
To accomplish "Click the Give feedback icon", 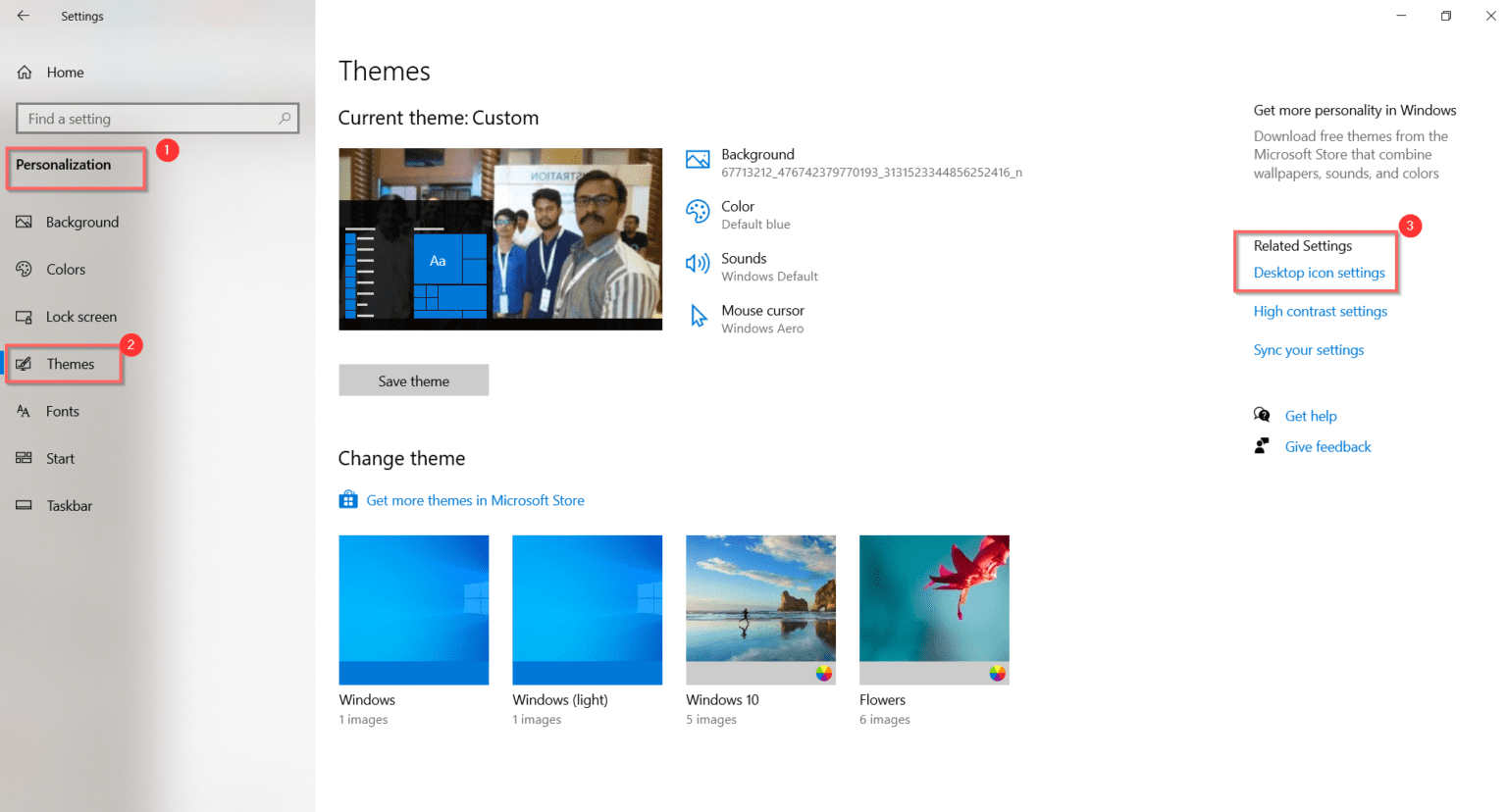I will point(1263,445).
